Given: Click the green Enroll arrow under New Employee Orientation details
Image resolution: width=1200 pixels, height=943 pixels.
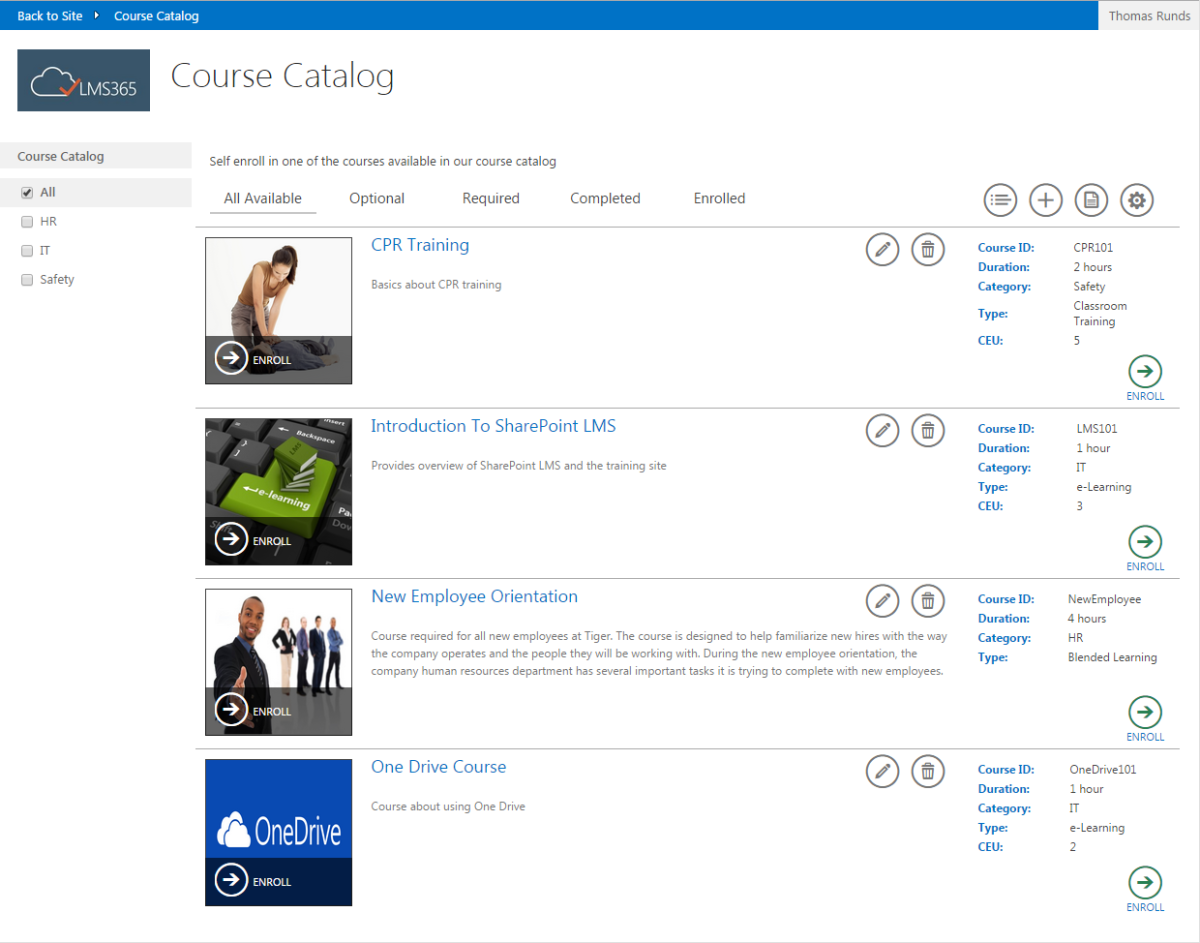Looking at the screenshot, I should pyautogui.click(x=1145, y=713).
